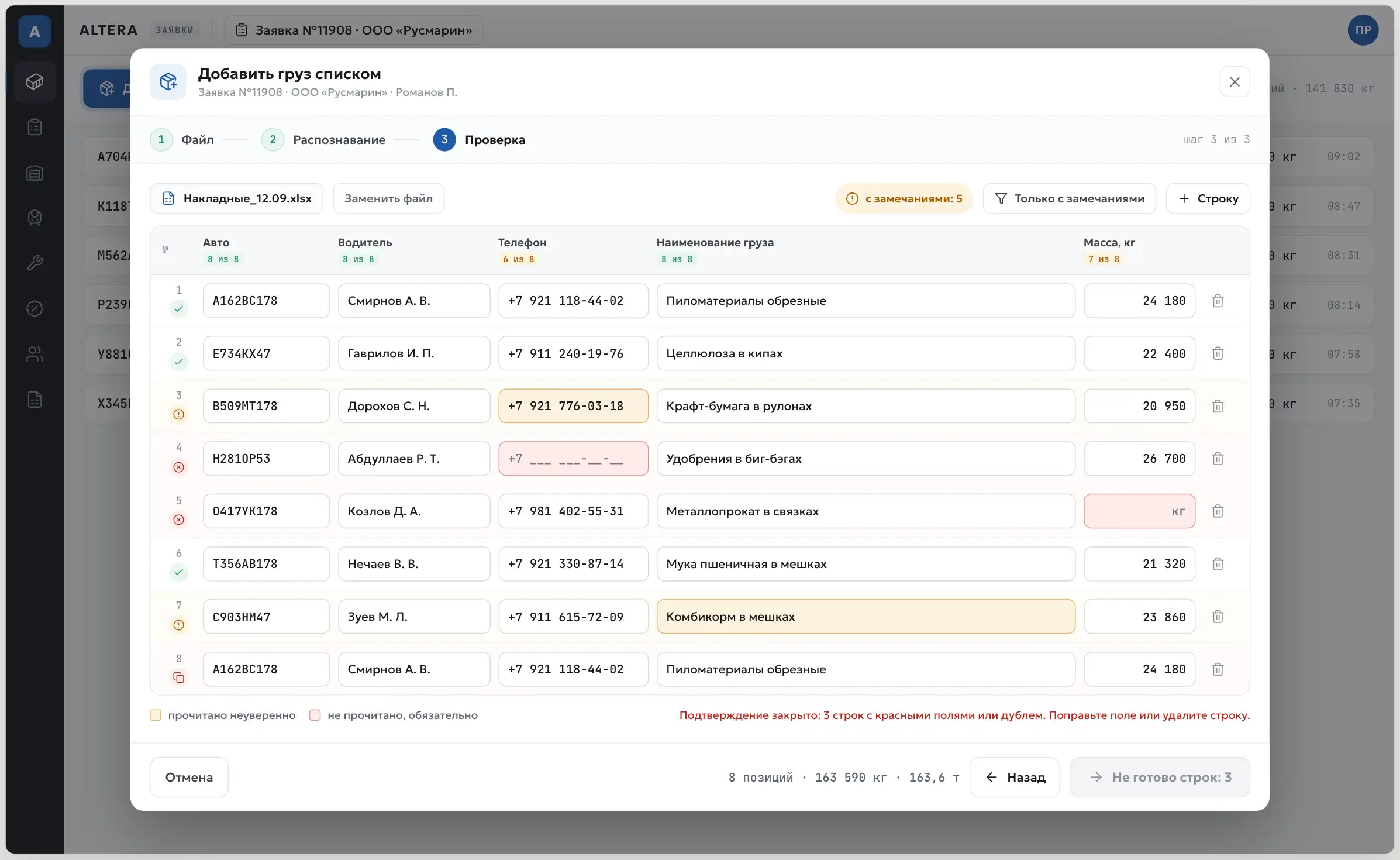1400x860 pixels.
Task: Delete duplicate row 8 with trash icon
Action: [1218, 669]
